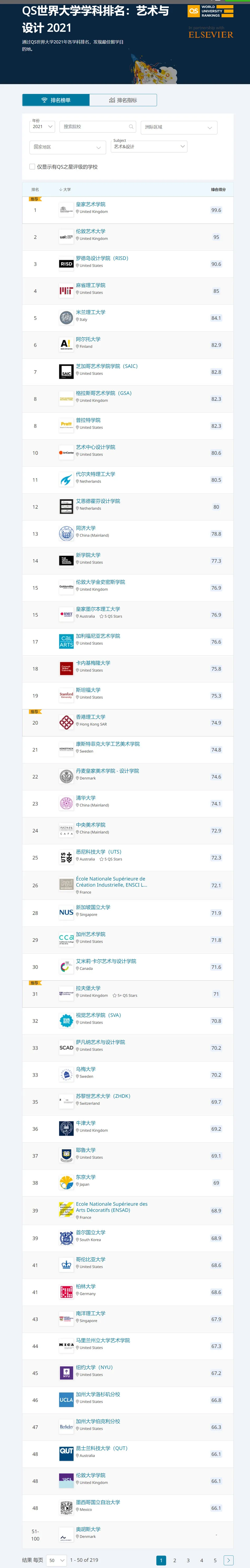The image size is (250, 1568).
Task: Open the 排名榜单 tab
Action: click(x=56, y=100)
